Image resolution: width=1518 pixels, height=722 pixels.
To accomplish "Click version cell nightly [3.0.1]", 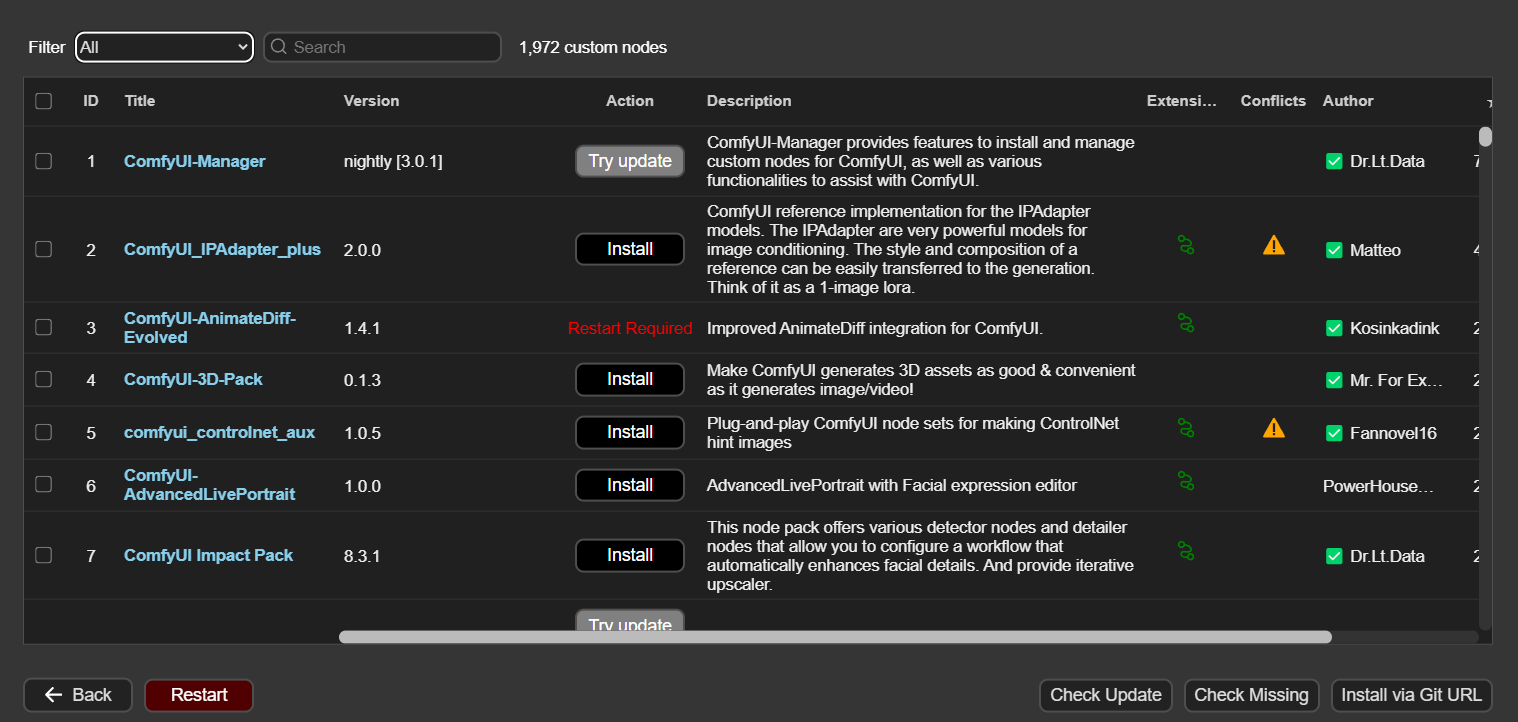I will click(x=393, y=161).
